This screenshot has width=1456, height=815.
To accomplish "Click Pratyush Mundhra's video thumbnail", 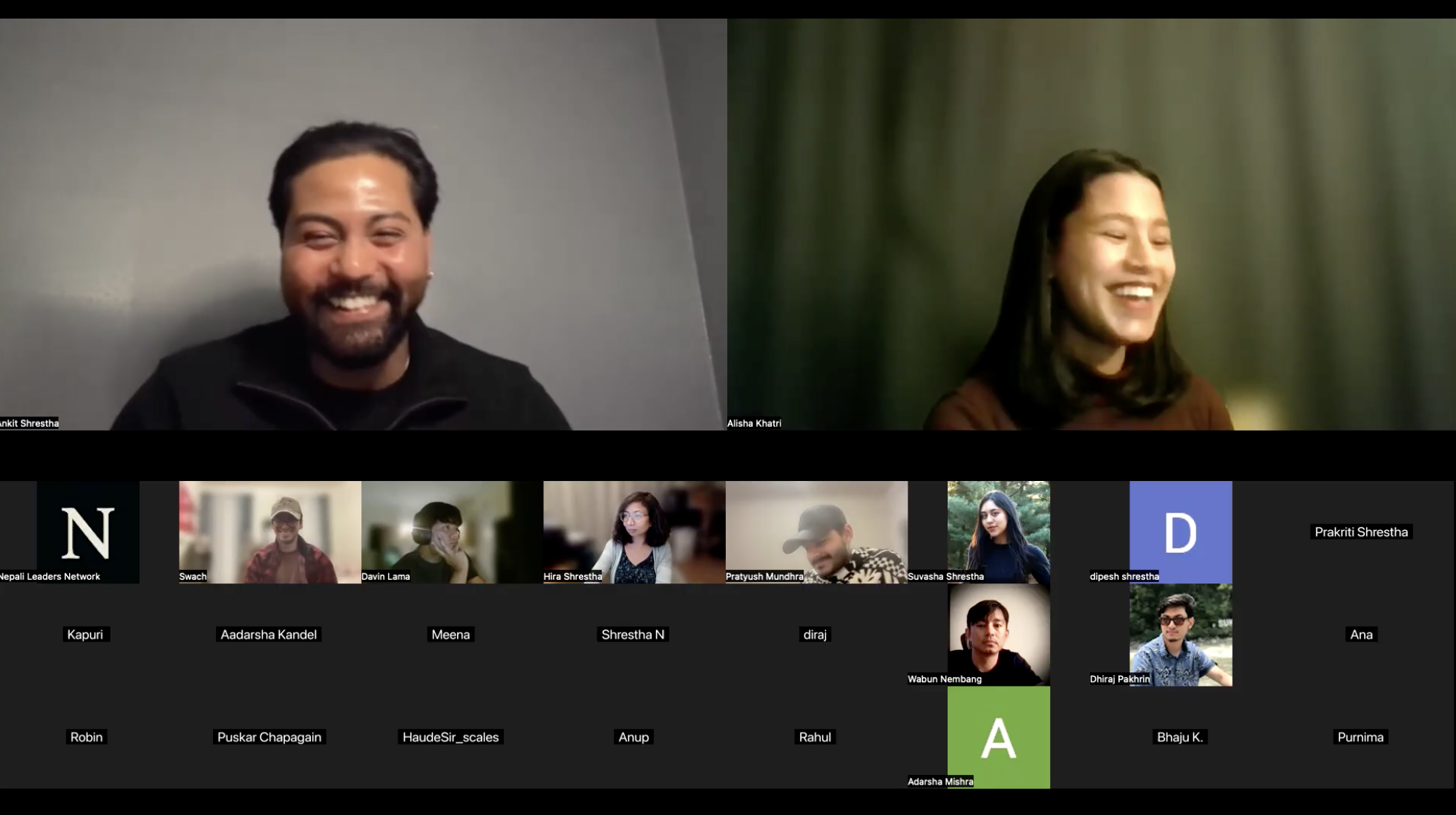I will coord(816,531).
